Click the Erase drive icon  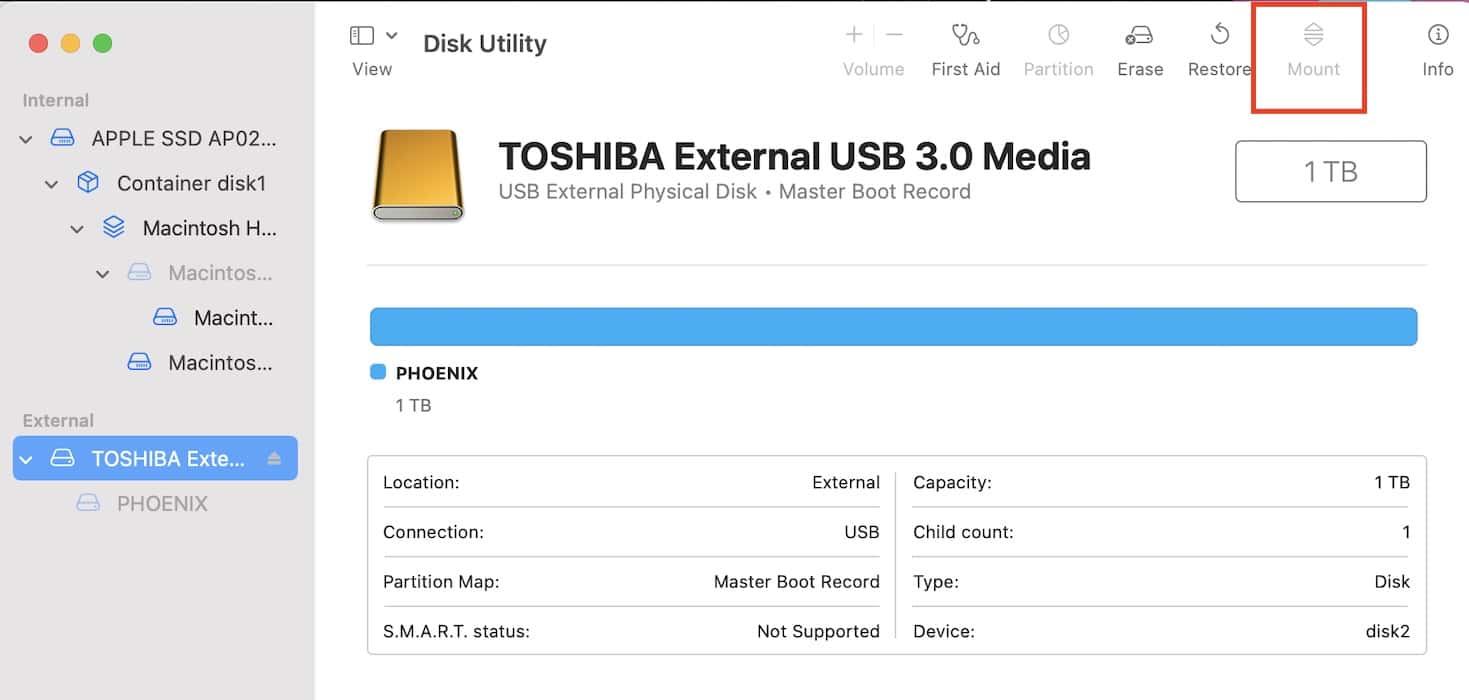pyautogui.click(x=1139, y=36)
